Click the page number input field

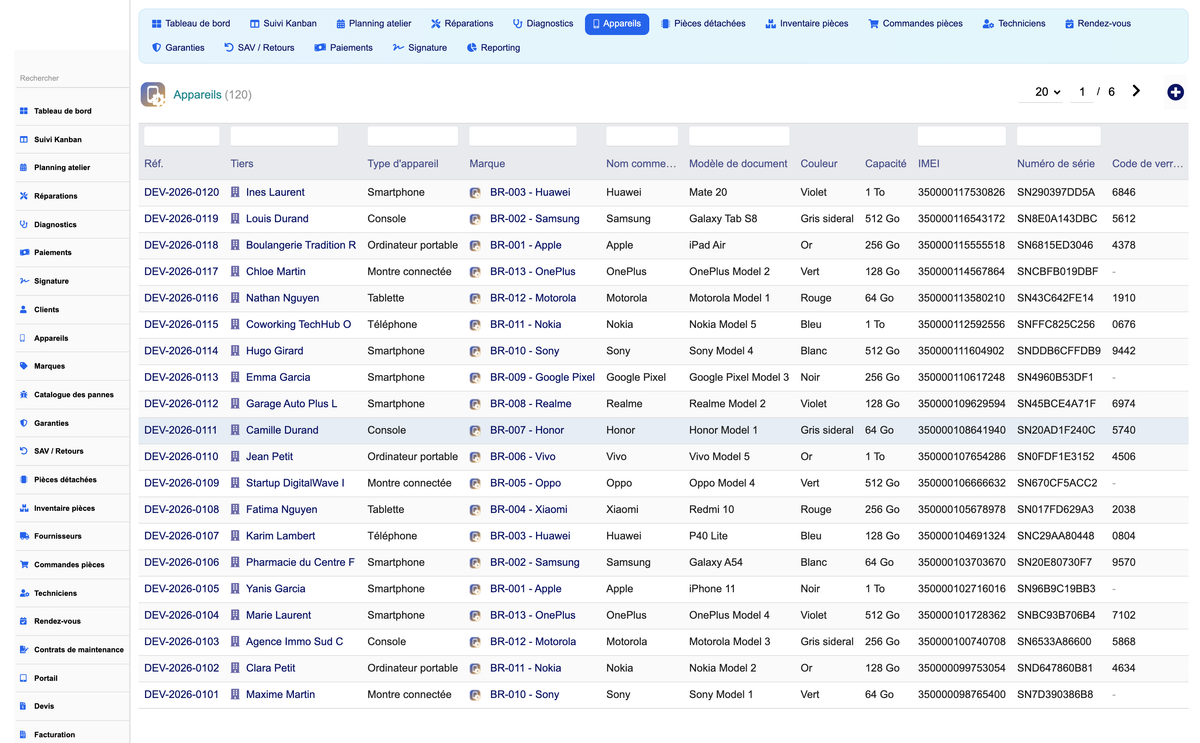[1081, 92]
